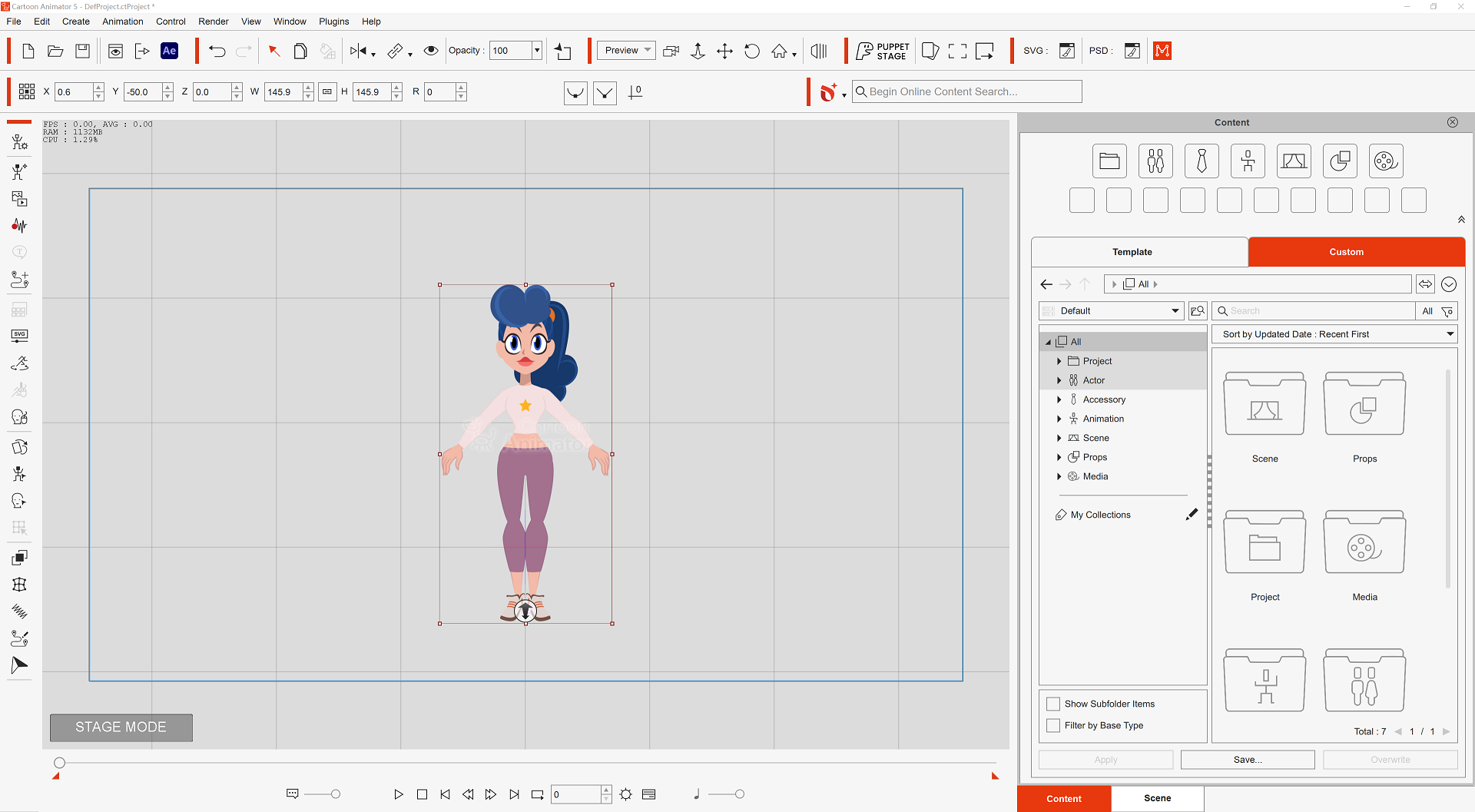The width and height of the screenshot is (1475, 812).
Task: Toggle the visibility eye icon in toolbar
Action: (x=431, y=51)
